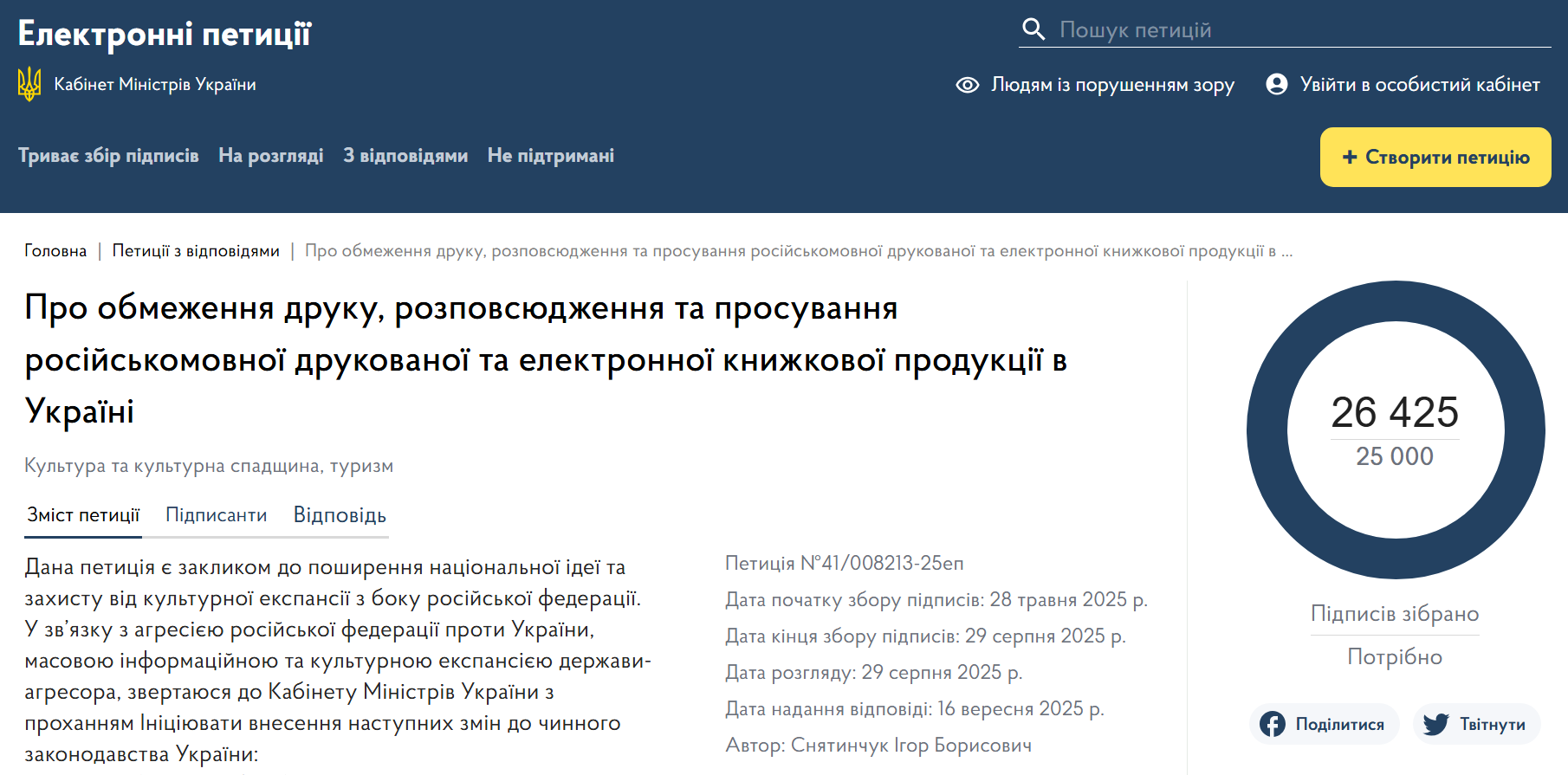Click 'Петиції з відповідями' breadcrumb link
1568x775 pixels.
coord(196,251)
